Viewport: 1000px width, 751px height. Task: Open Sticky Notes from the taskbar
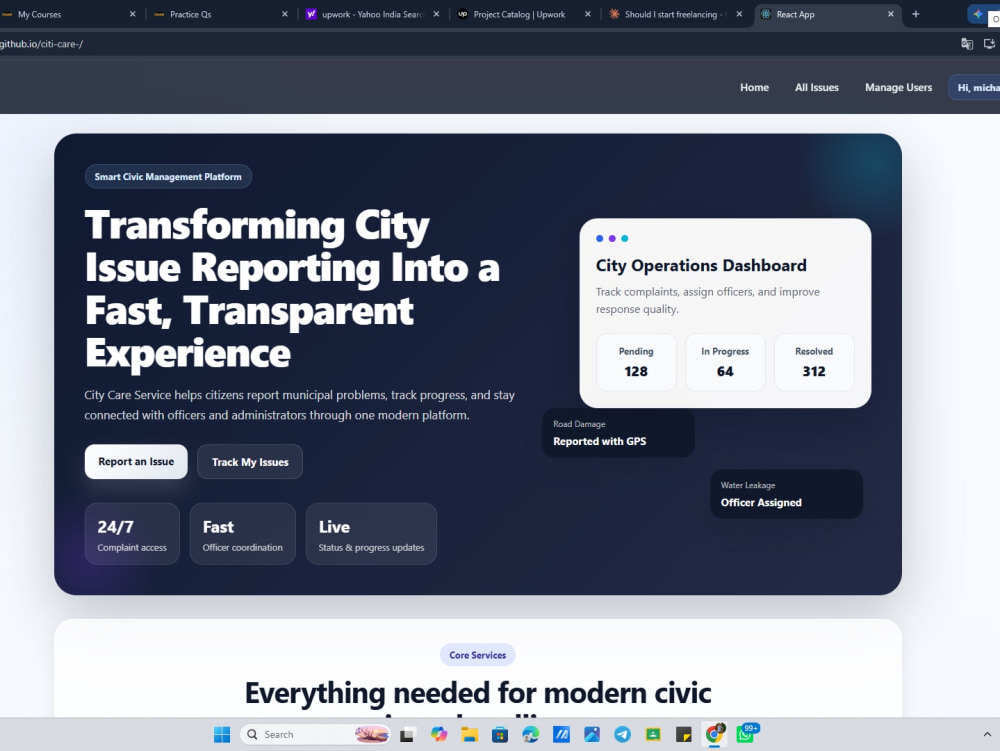pos(684,734)
